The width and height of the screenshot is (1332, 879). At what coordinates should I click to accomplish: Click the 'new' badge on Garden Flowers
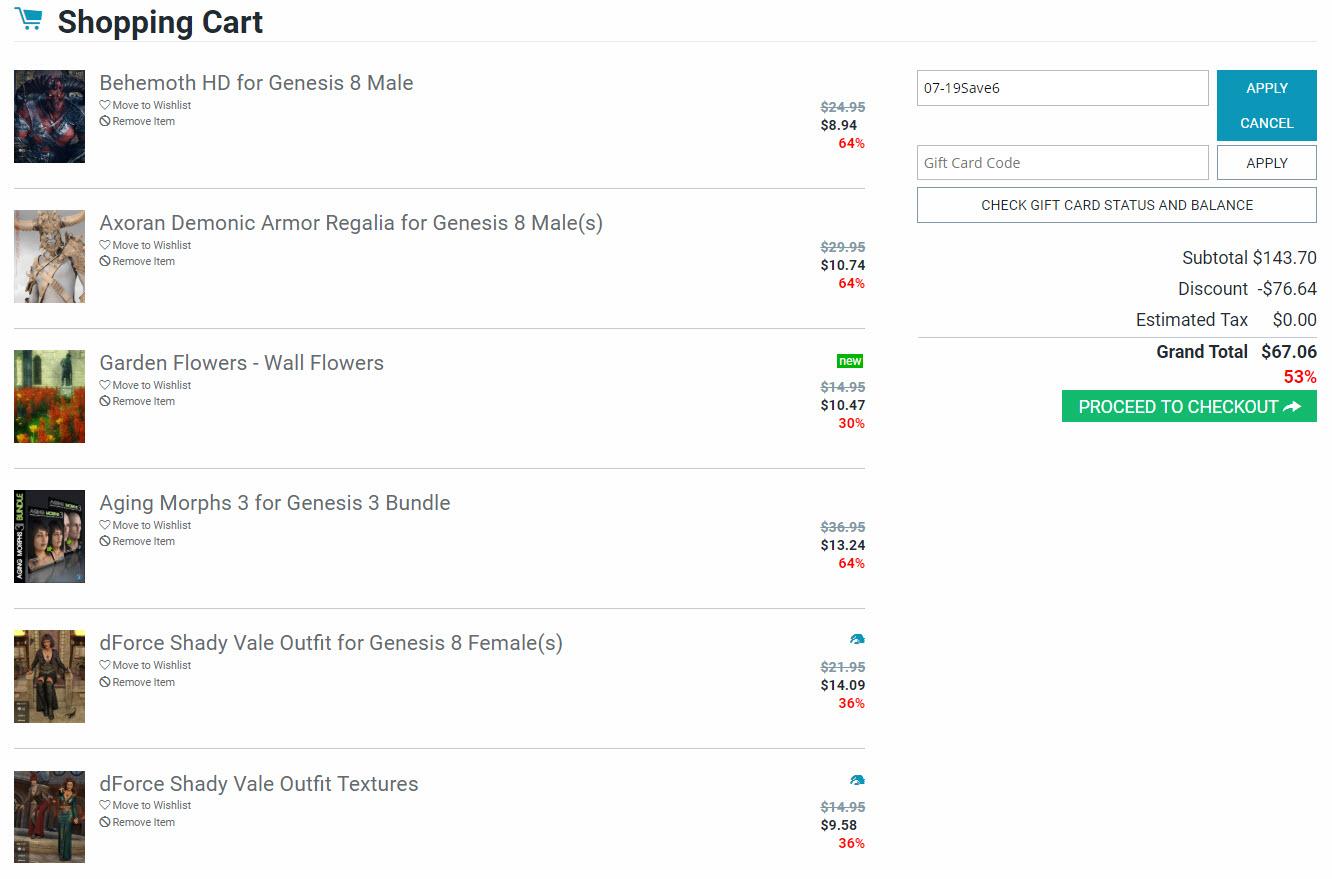[x=850, y=361]
